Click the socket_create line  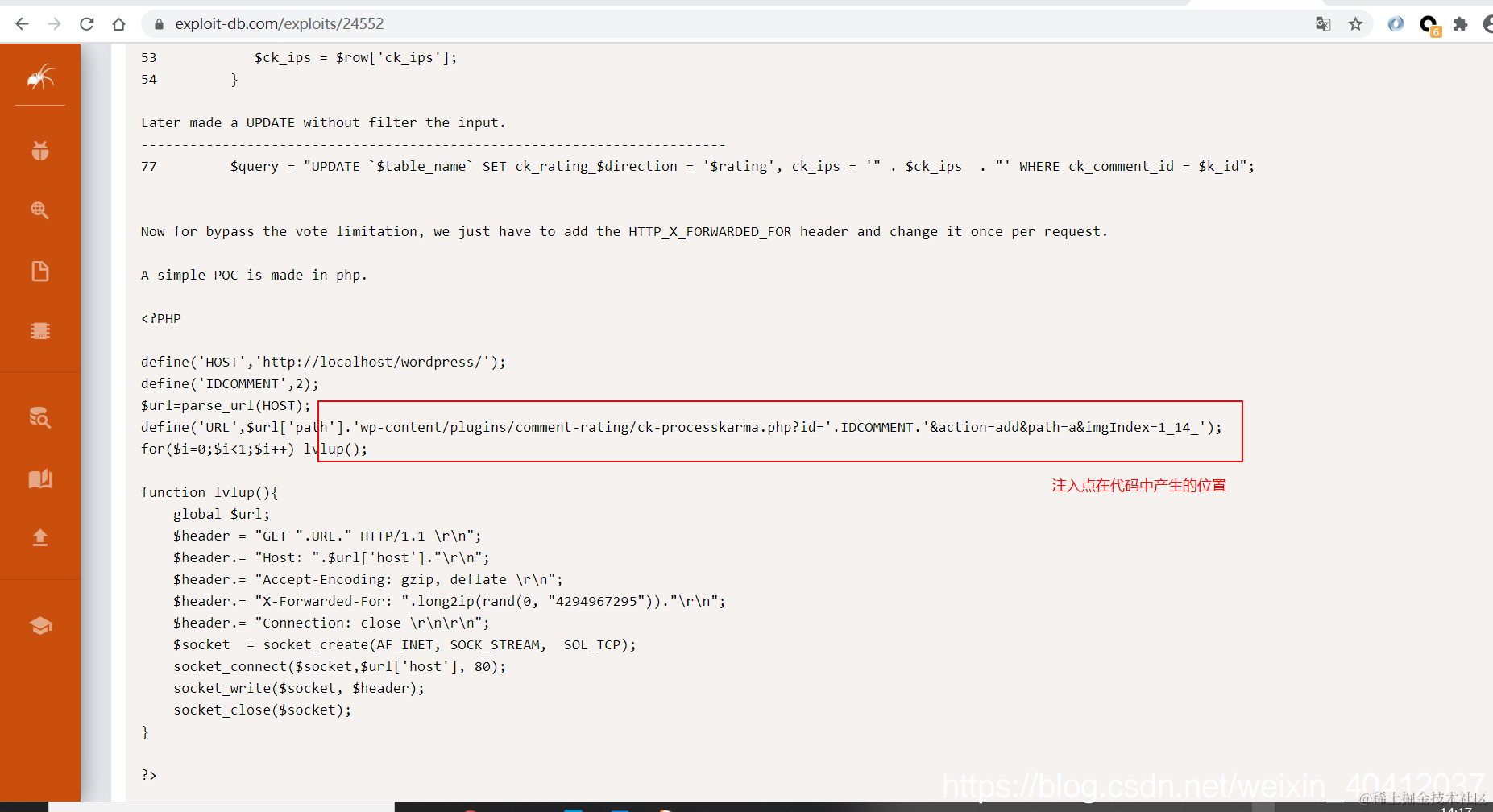[404, 644]
